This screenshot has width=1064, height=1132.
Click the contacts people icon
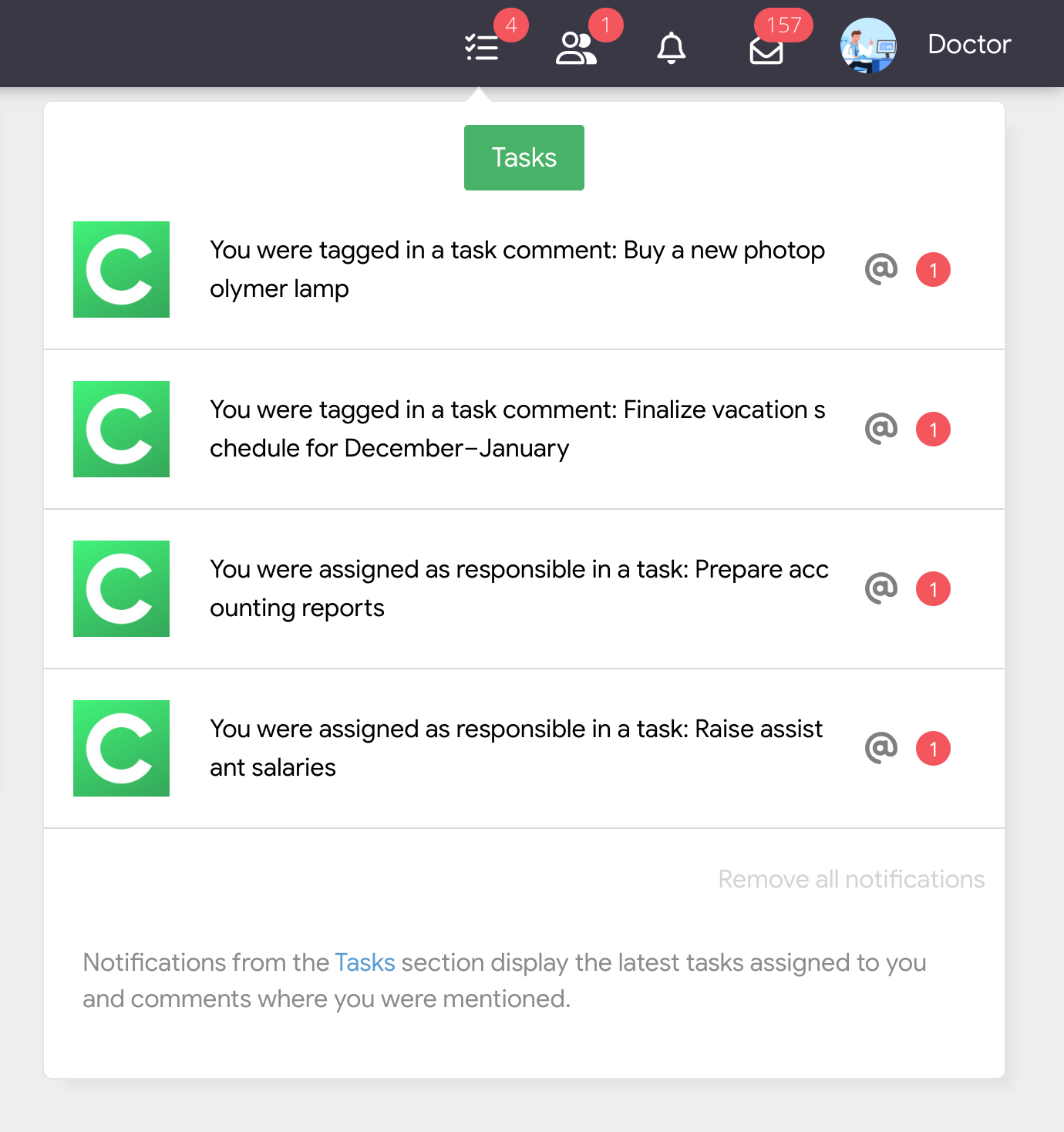(x=576, y=48)
